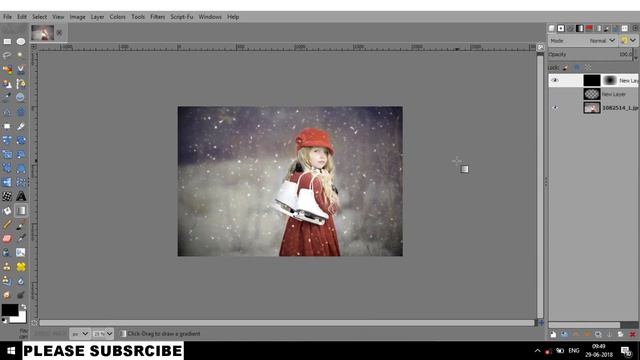Select the Paintbrush tool

tap(21, 224)
